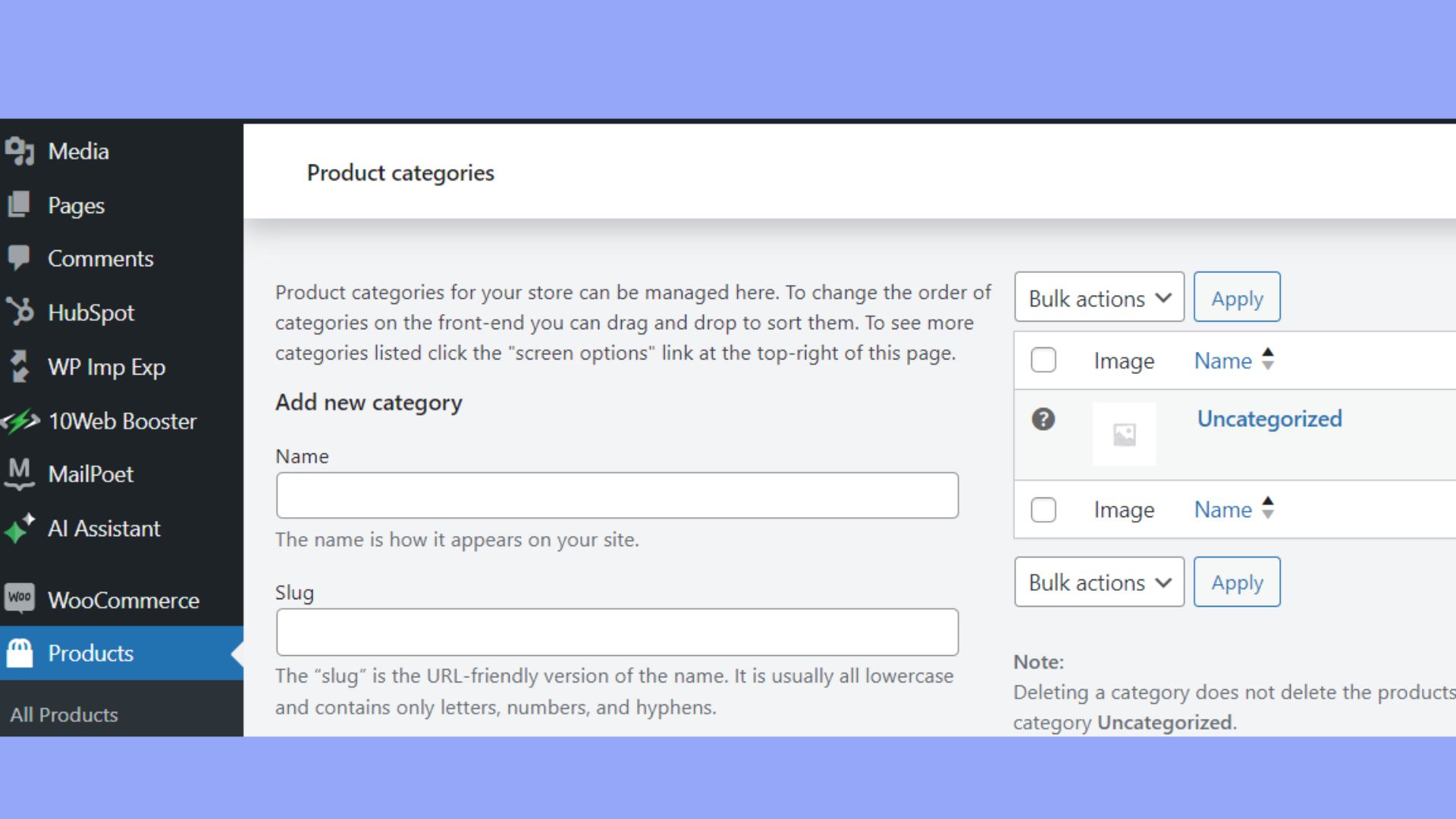1456x819 pixels.
Task: Open the Uncategorized category link
Action: (1269, 419)
